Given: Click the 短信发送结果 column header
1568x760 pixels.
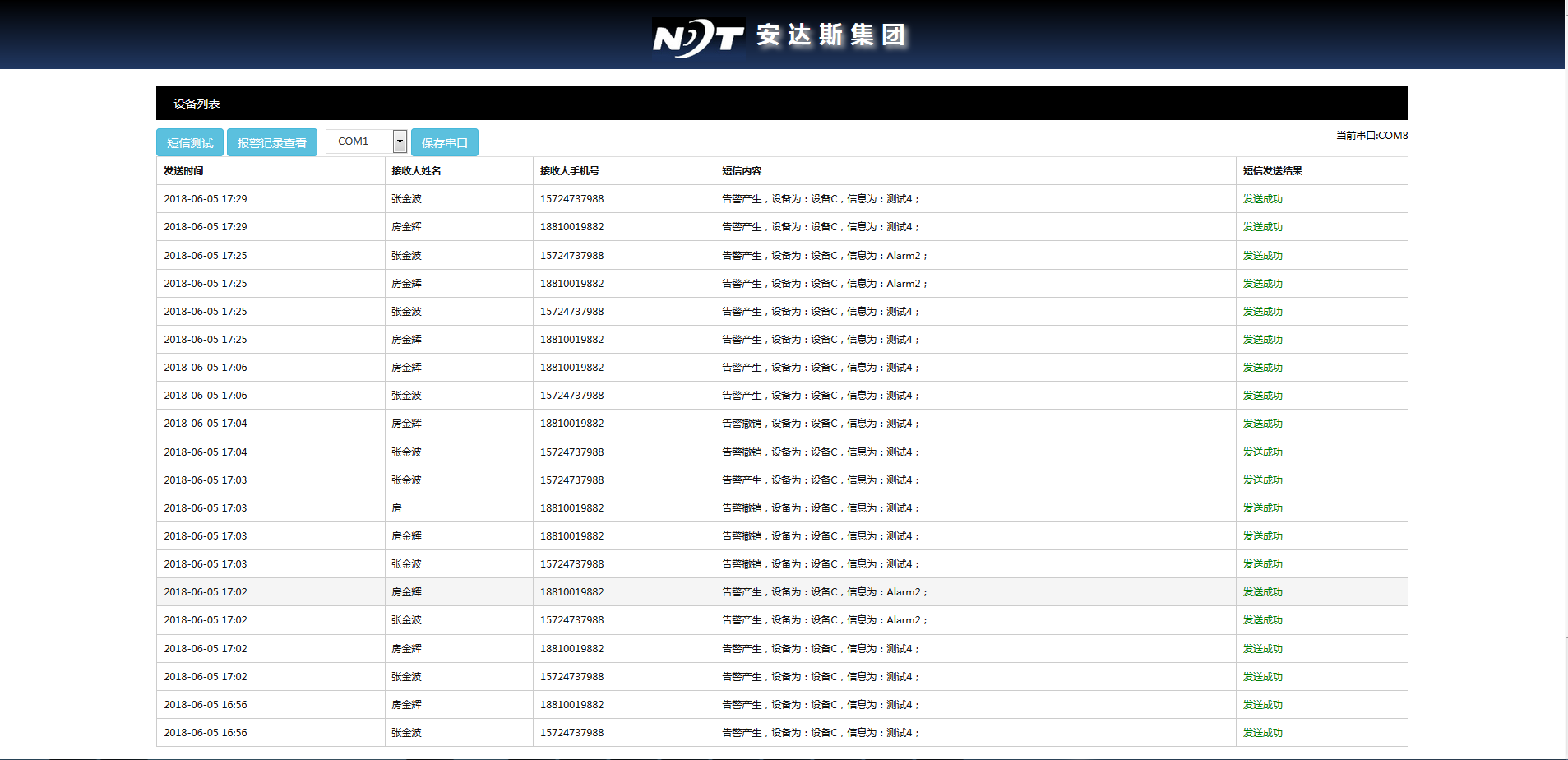Looking at the screenshot, I should point(1272,171).
